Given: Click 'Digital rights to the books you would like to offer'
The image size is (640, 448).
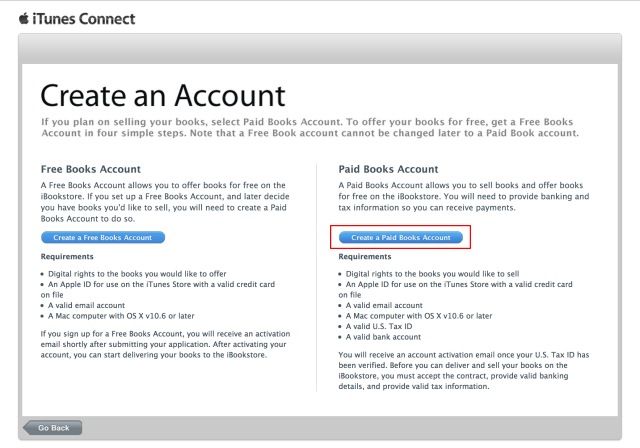Looking at the screenshot, I should point(137,274).
